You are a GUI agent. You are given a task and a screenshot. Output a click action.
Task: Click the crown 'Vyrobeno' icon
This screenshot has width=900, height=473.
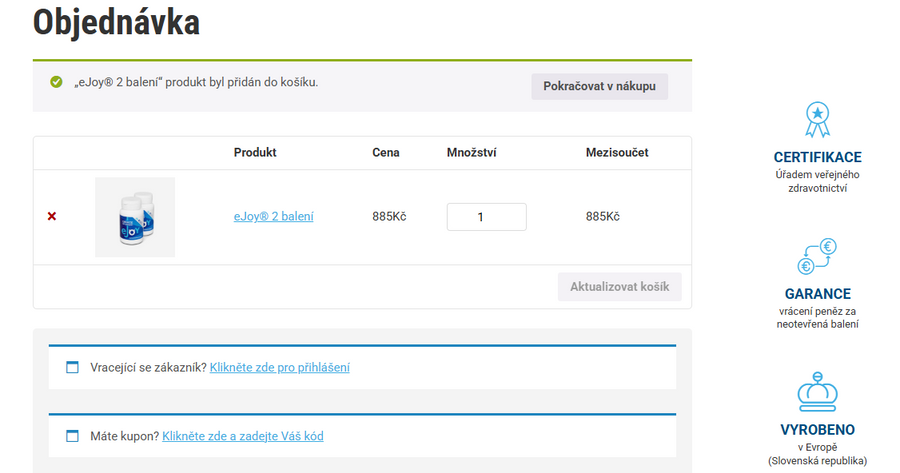[817, 392]
